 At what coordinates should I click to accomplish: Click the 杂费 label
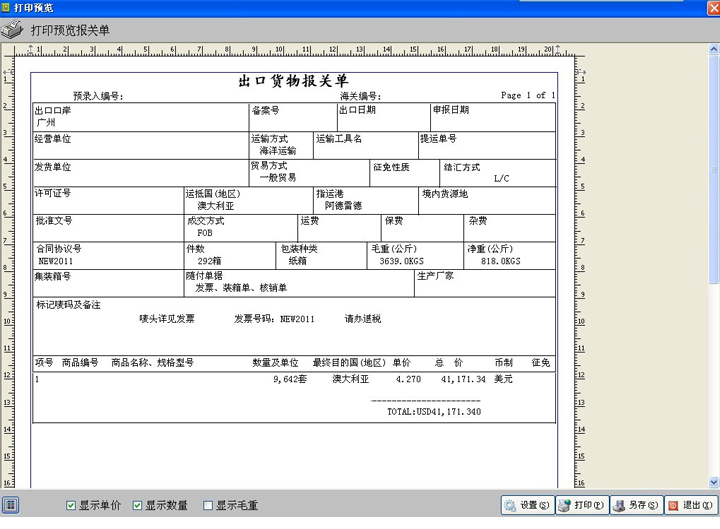pos(478,221)
